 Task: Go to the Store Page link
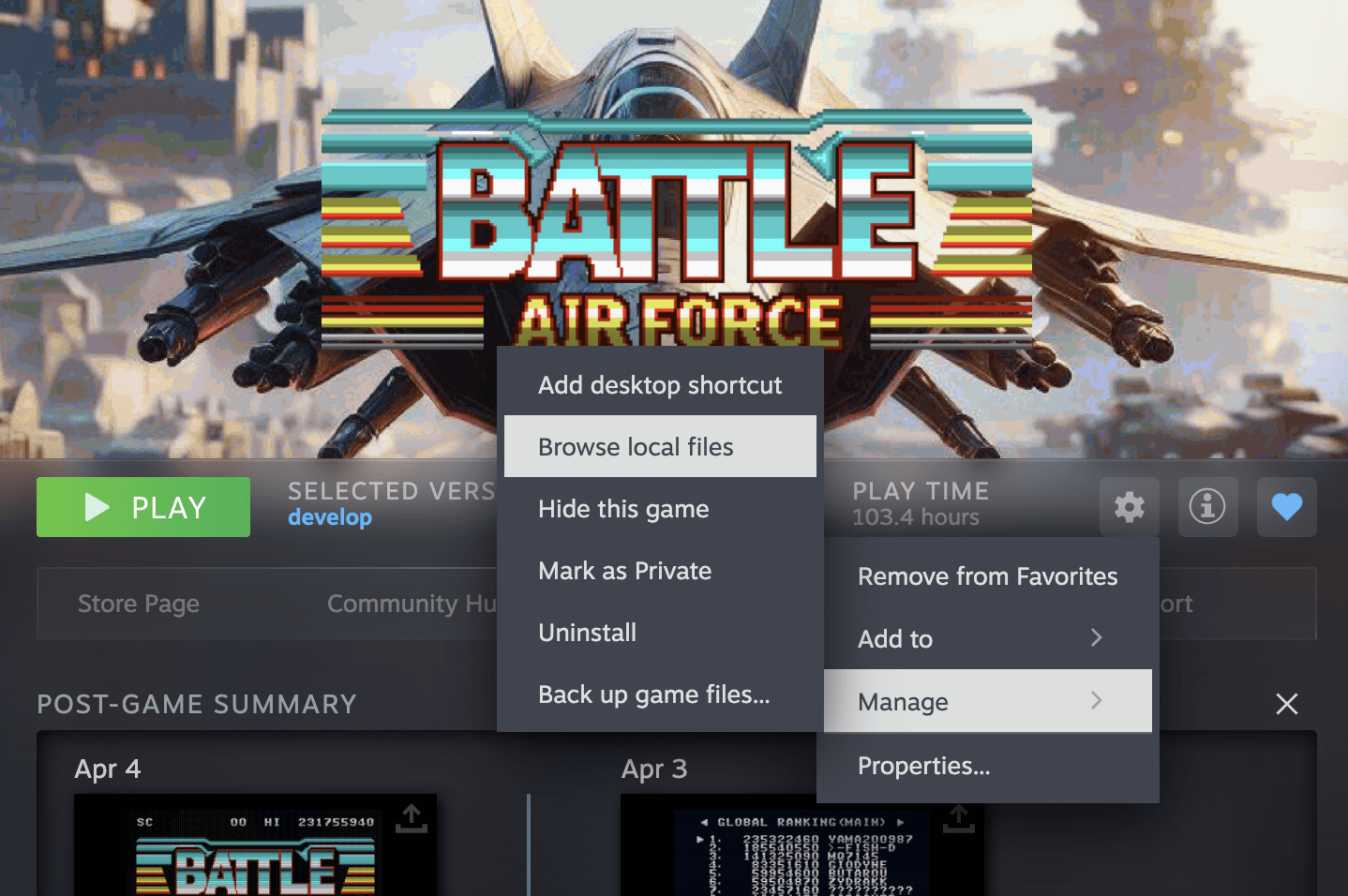pyautogui.click(x=139, y=604)
